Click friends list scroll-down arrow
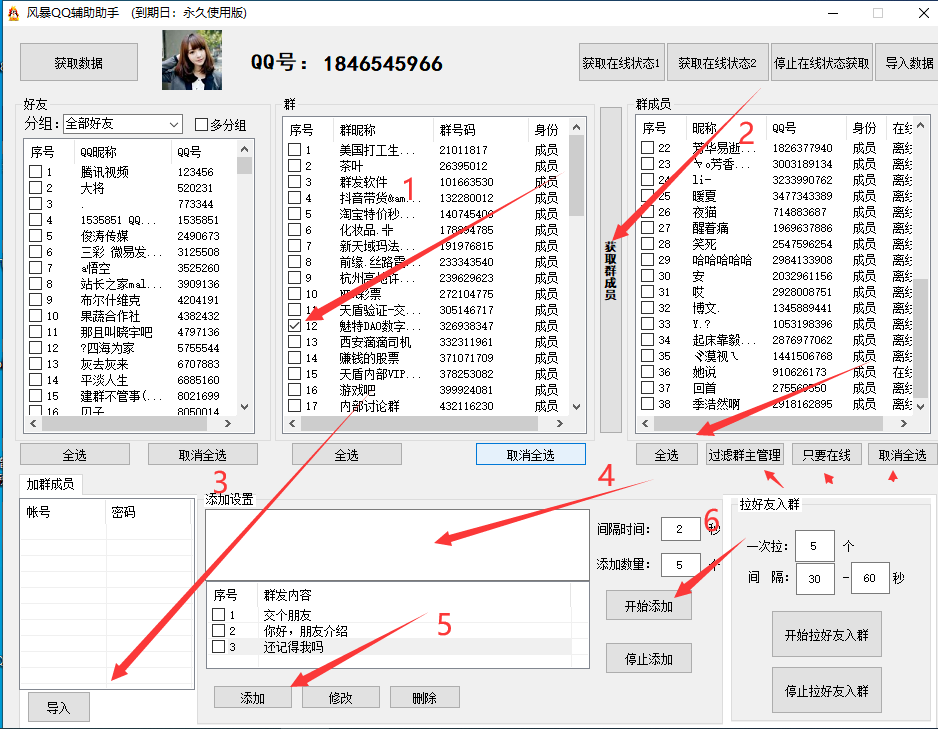This screenshot has width=938, height=729. (x=244, y=407)
